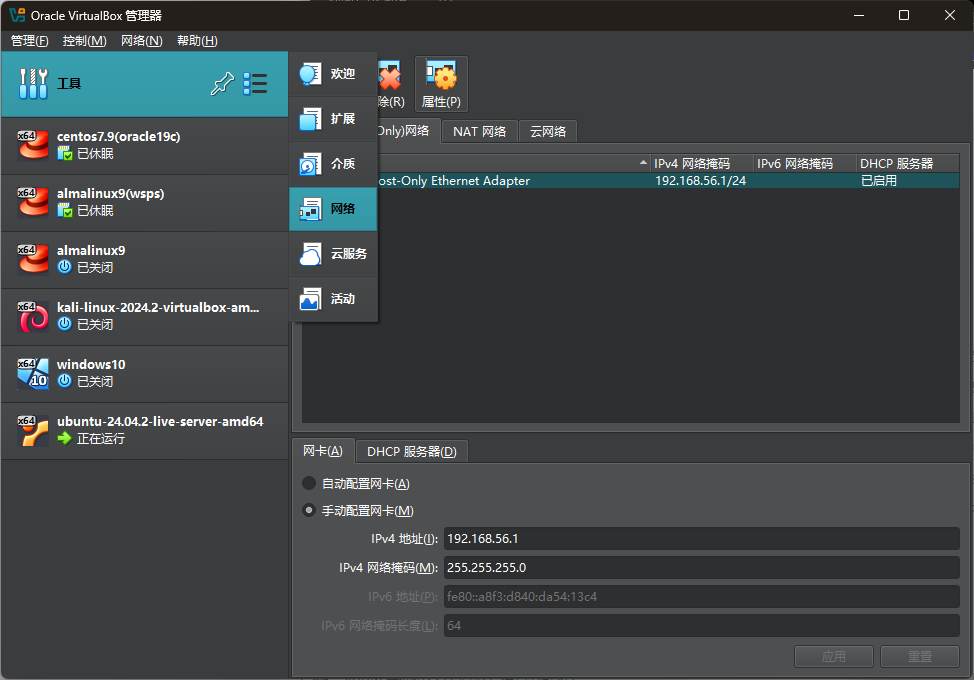Open the 帮助(H) menu
The height and width of the screenshot is (680, 974).
tap(197, 41)
